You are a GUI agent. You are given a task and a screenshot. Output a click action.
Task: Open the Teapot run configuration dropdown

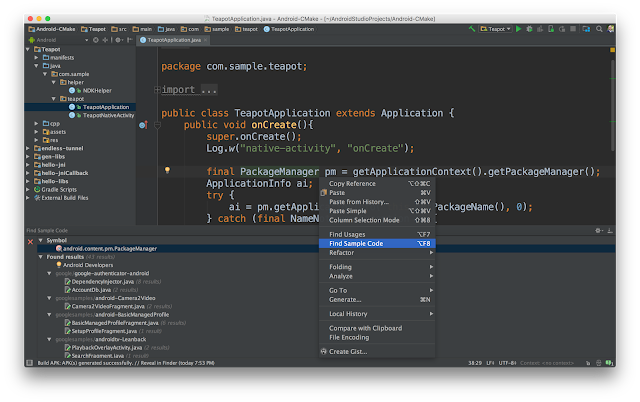coord(496,30)
